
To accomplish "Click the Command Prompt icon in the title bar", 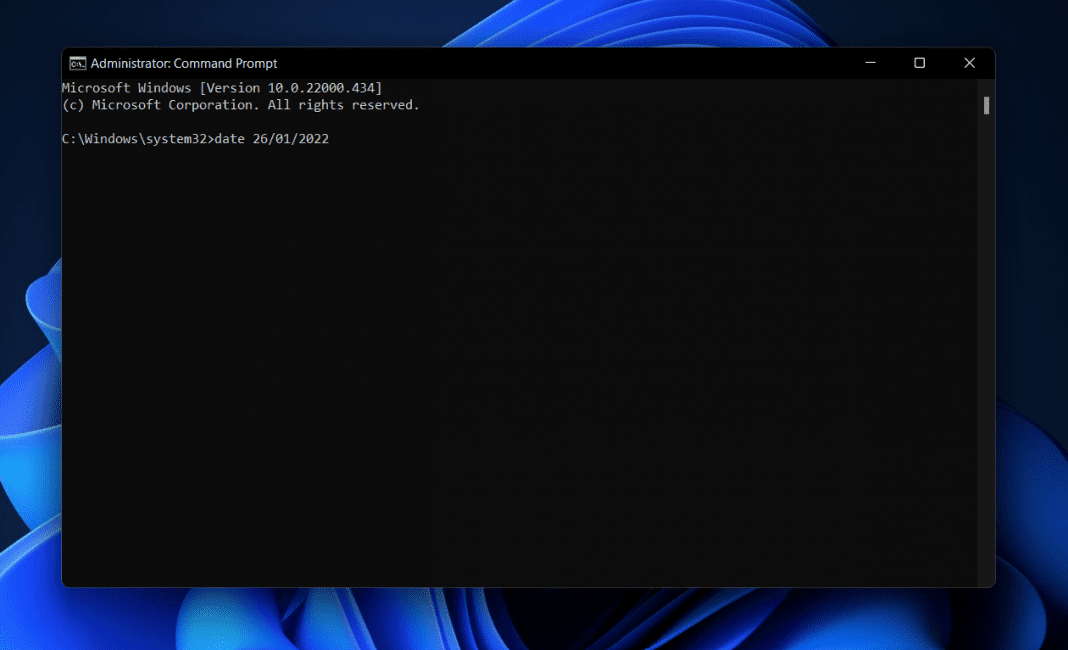I will point(77,63).
